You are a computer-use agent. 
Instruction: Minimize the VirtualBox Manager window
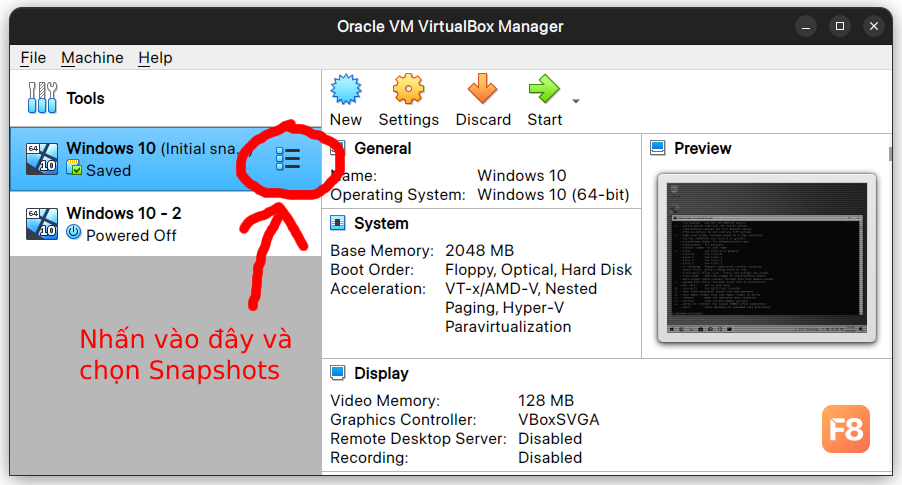click(x=806, y=26)
